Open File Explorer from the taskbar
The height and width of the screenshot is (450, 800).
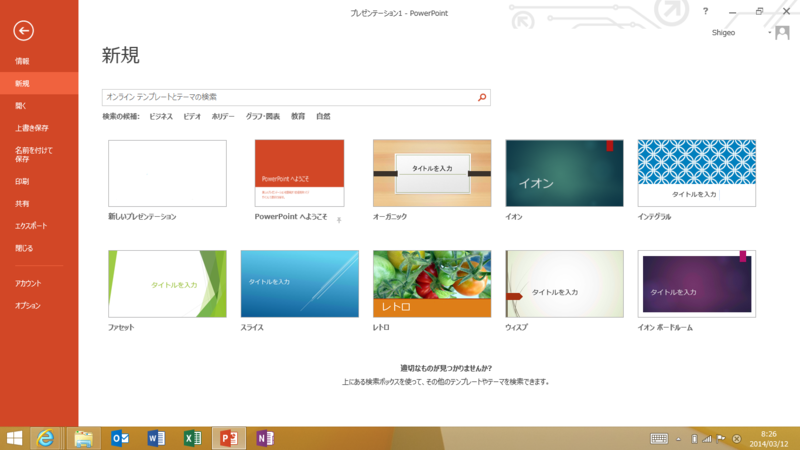[84, 438]
